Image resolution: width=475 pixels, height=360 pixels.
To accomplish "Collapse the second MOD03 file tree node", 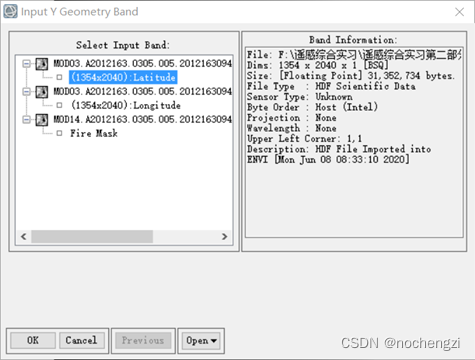I will 26,91.
